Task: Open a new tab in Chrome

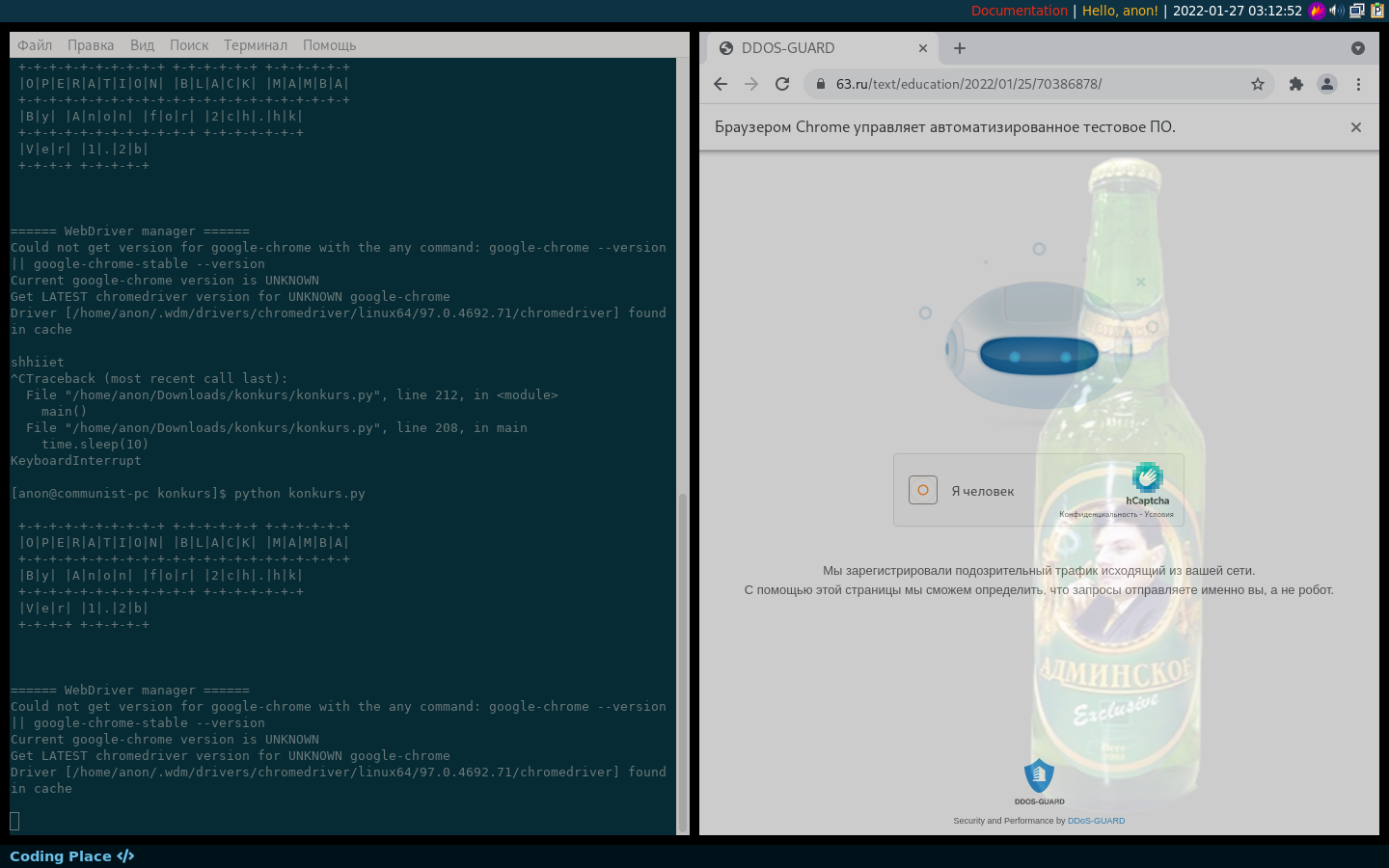Action: coord(960,48)
